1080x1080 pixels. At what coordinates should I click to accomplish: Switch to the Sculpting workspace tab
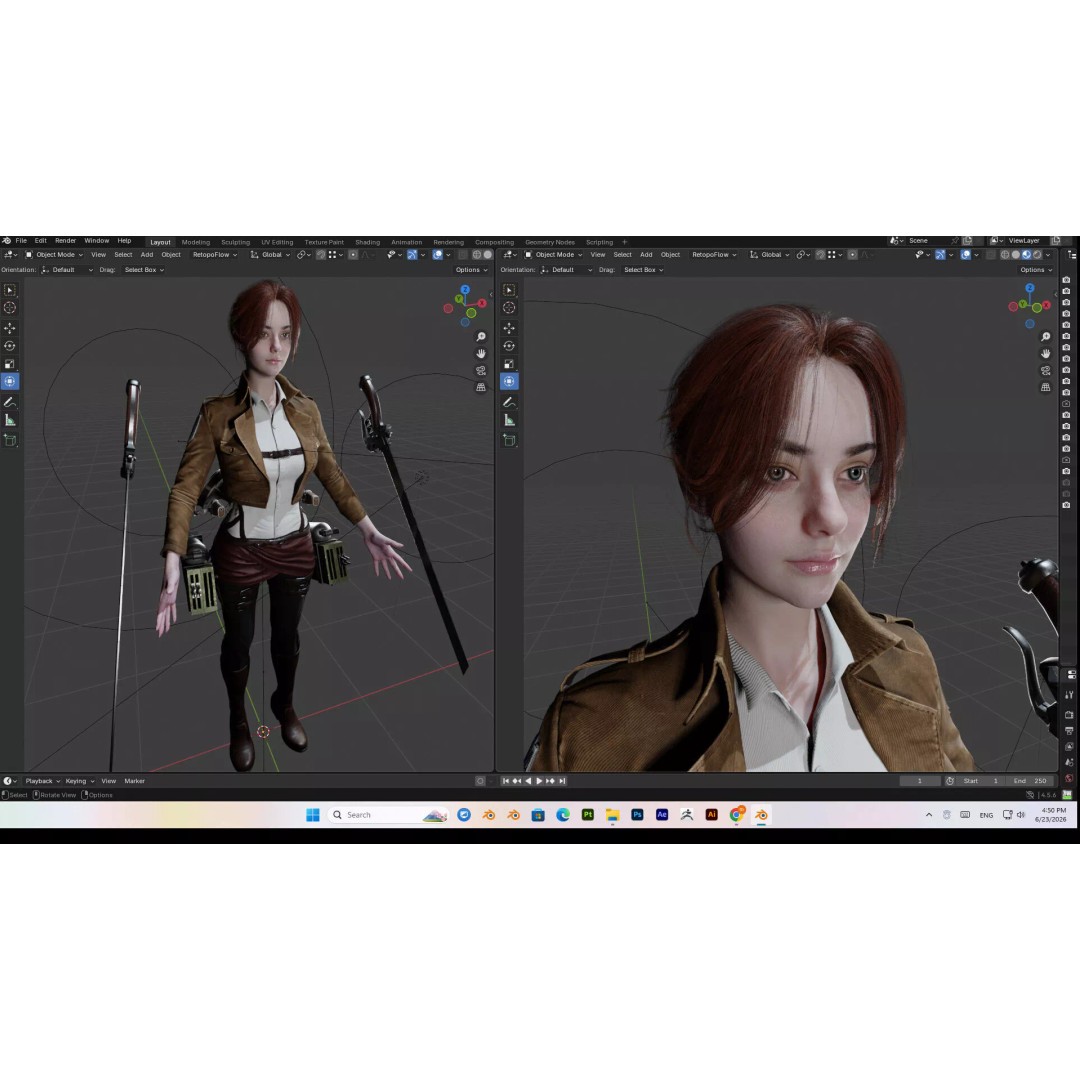pos(236,242)
